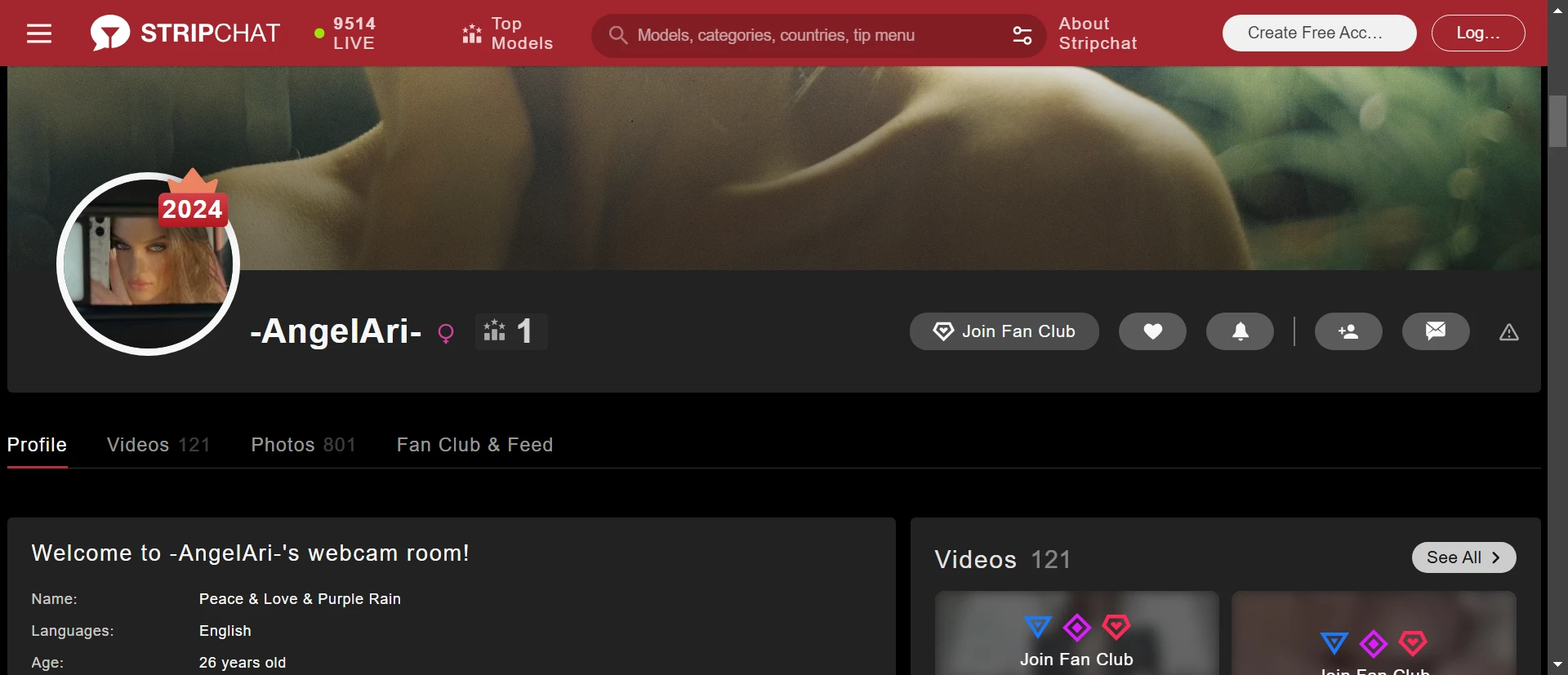1568x675 pixels.
Task: Enable notifications with the bell icon
Action: (x=1240, y=331)
